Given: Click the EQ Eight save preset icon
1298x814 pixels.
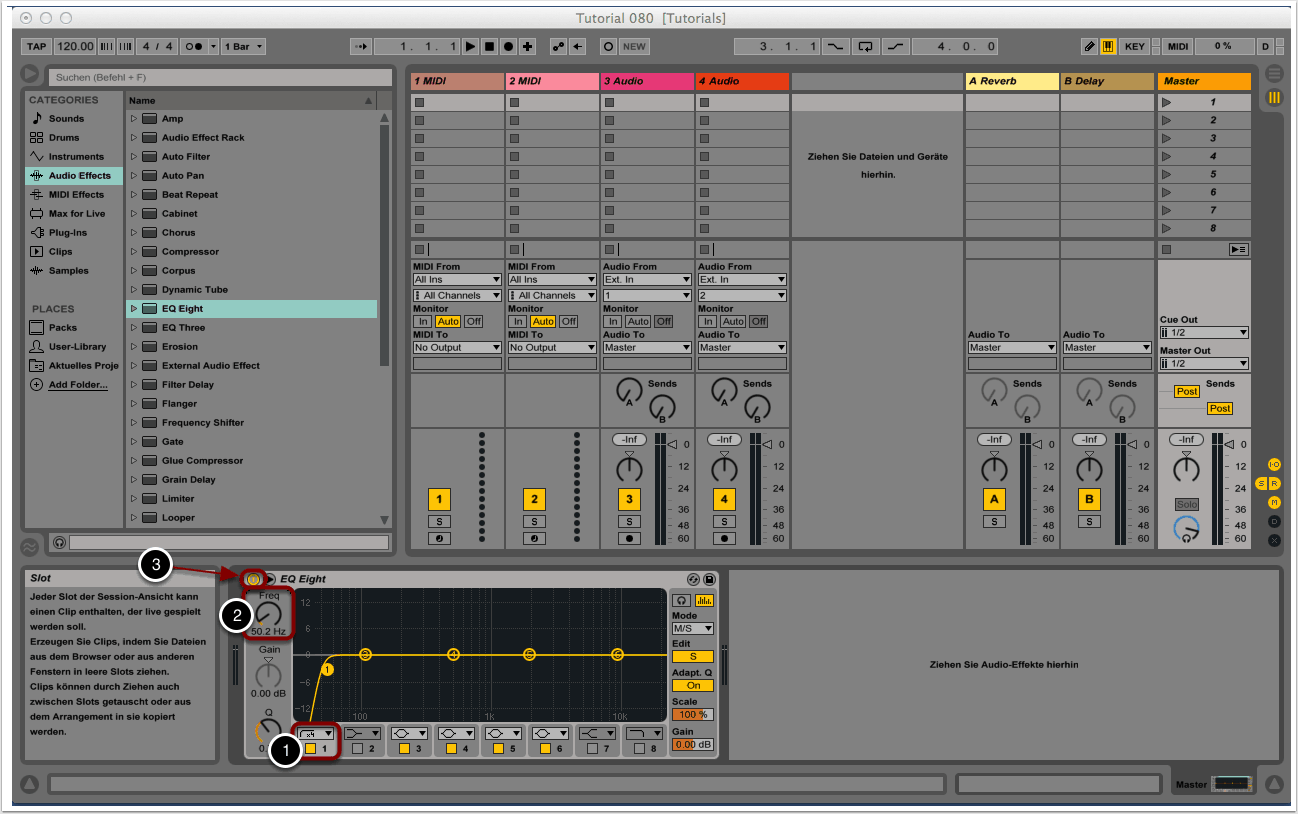Looking at the screenshot, I should click(709, 579).
